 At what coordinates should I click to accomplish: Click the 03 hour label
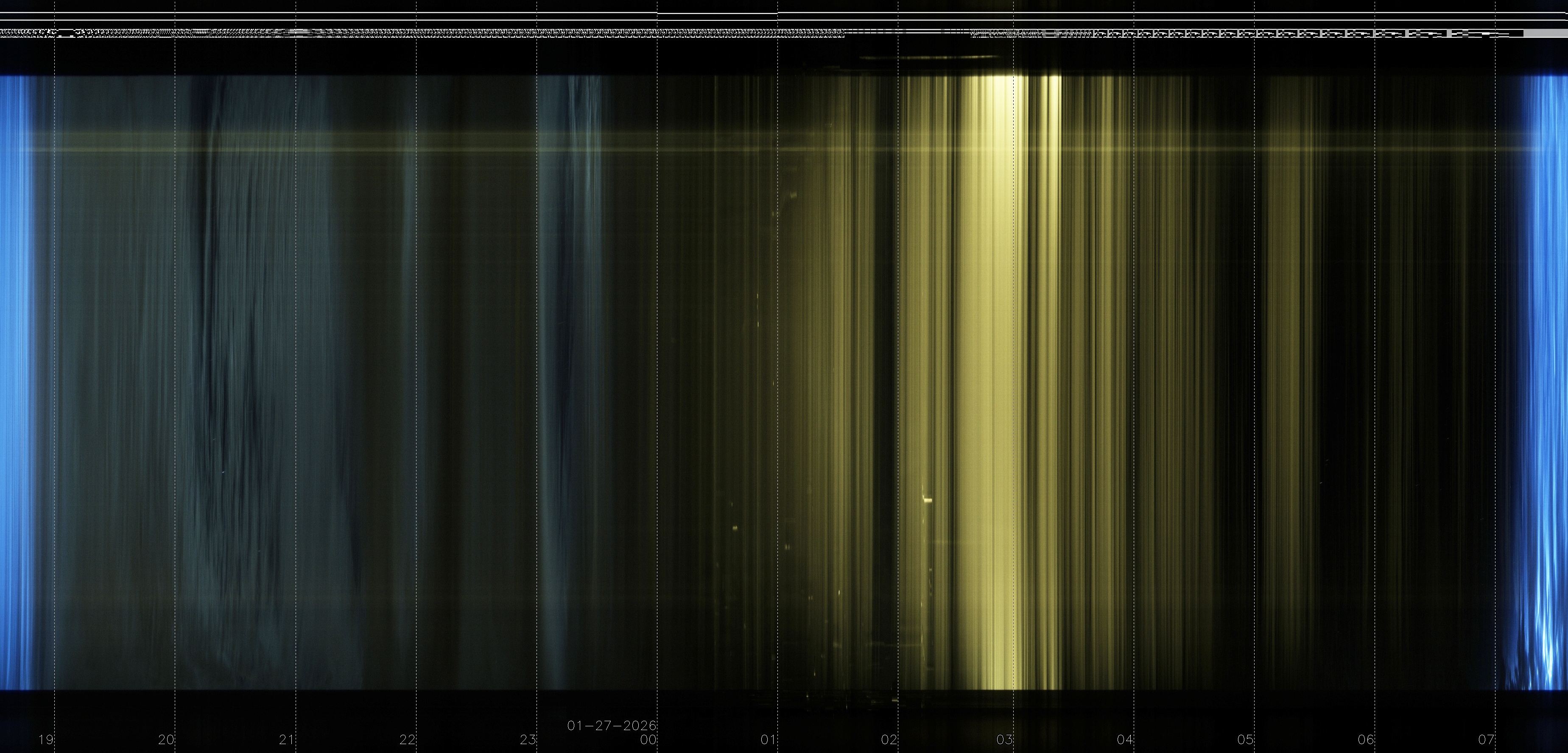click(1005, 740)
